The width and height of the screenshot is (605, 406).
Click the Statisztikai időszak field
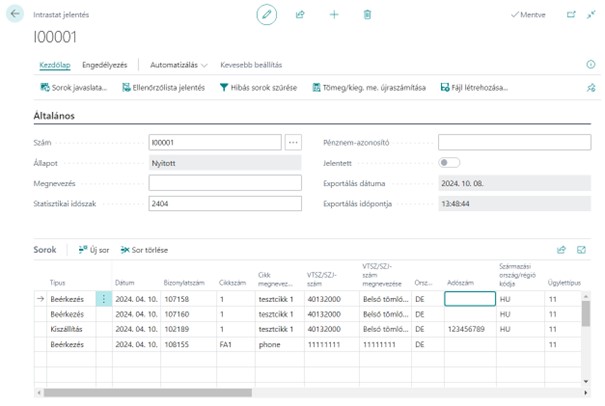coord(225,203)
